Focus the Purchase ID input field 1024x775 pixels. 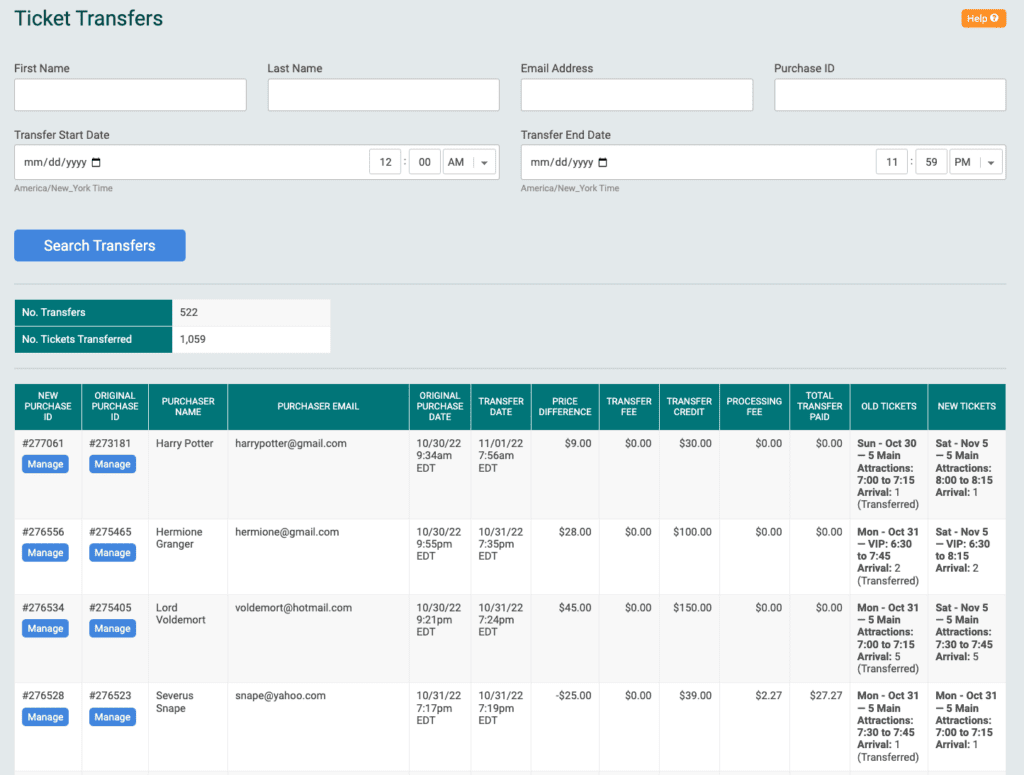890,95
